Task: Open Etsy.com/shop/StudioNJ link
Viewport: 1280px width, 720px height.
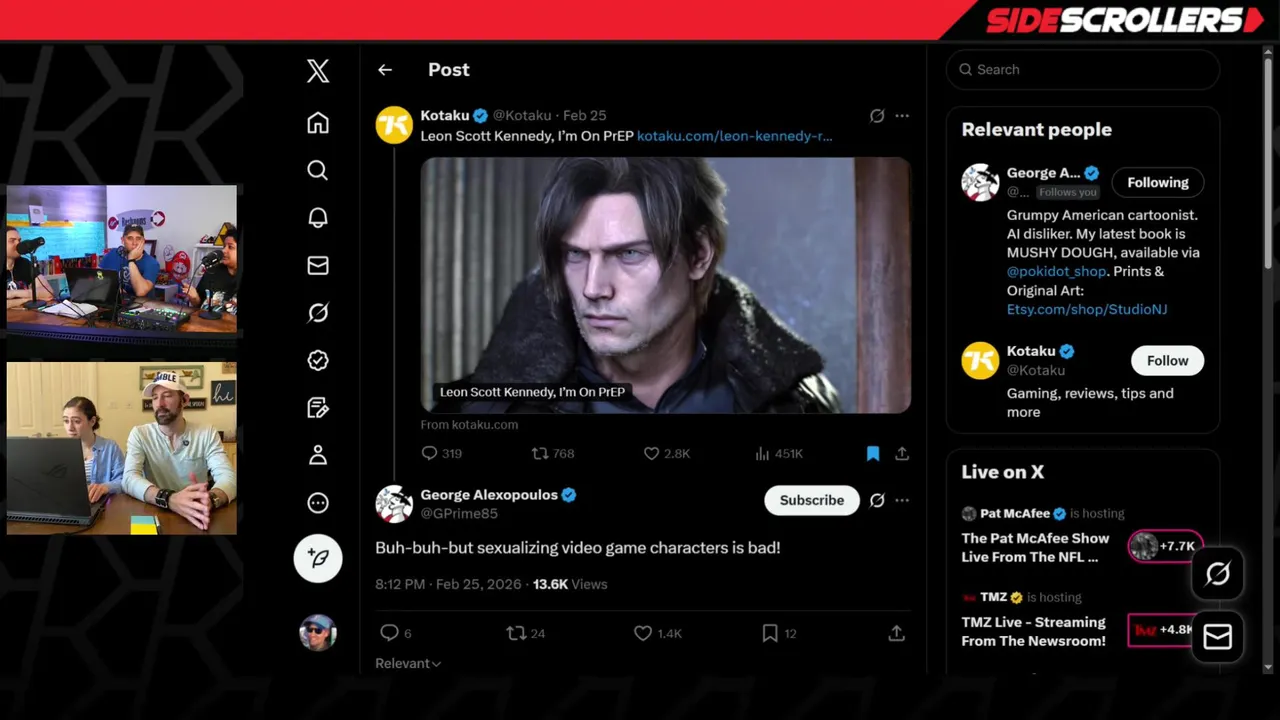Action: coord(1087,309)
